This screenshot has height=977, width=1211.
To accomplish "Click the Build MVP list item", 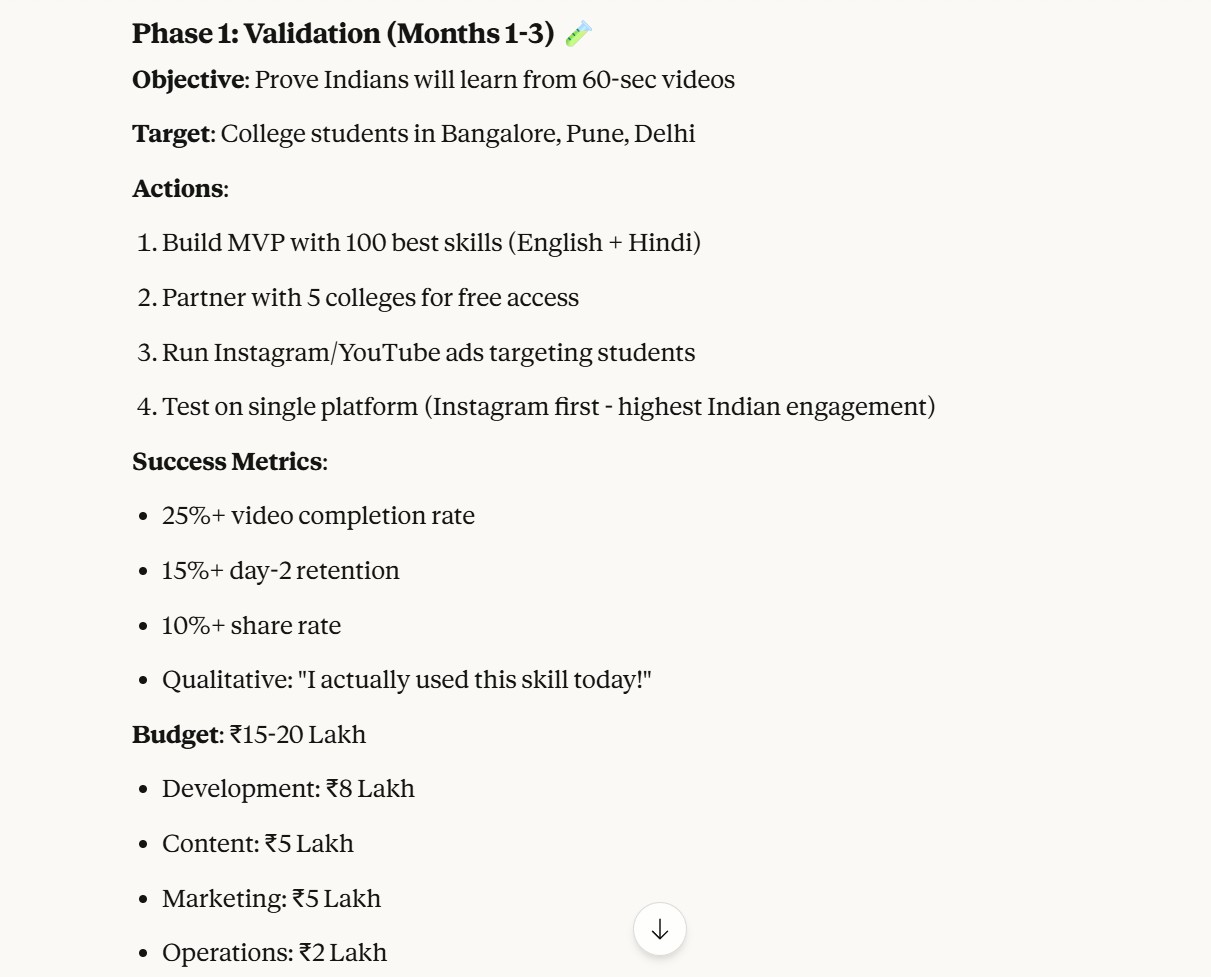I will click(x=431, y=243).
